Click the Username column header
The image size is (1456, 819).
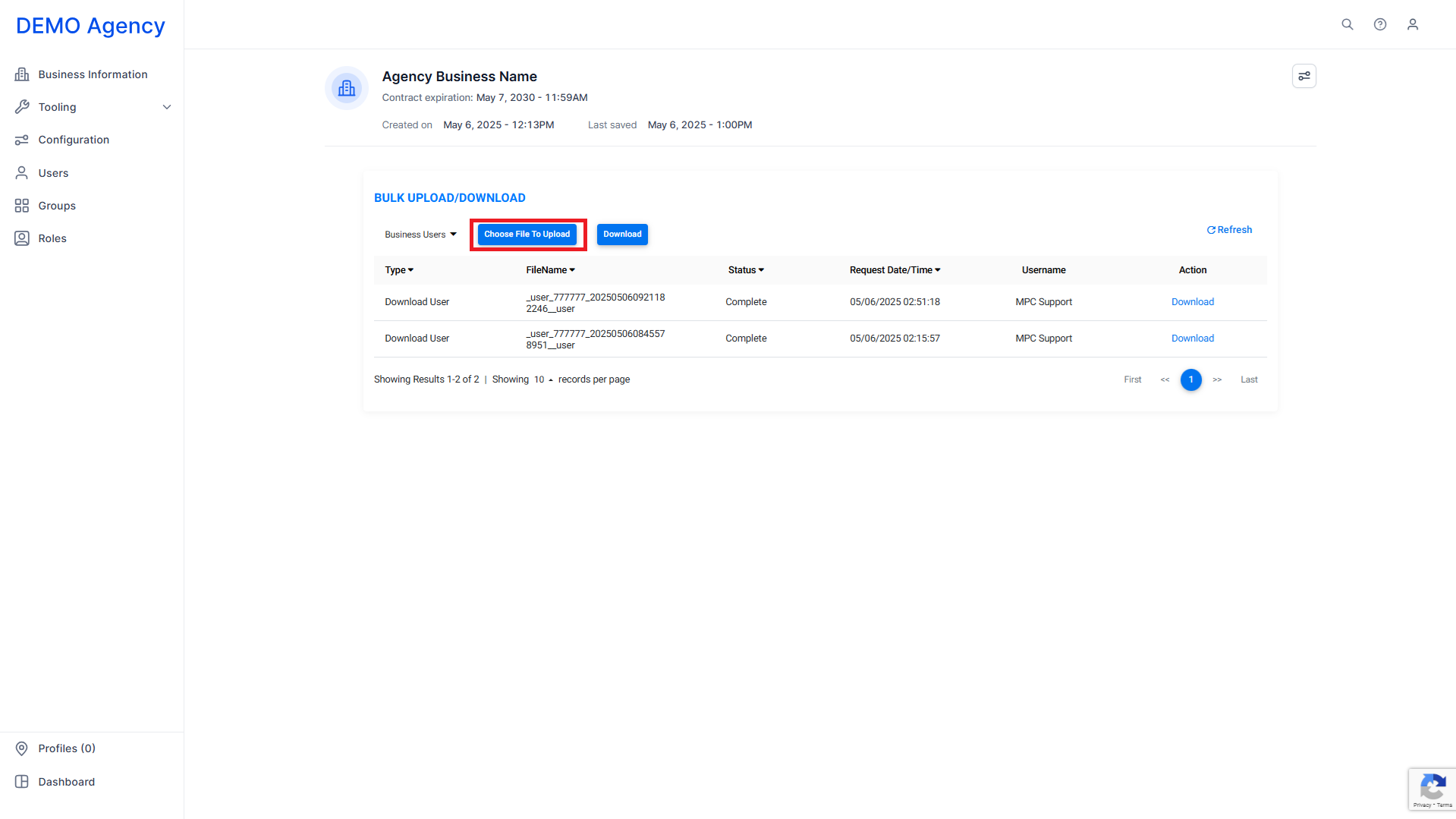[1044, 270]
